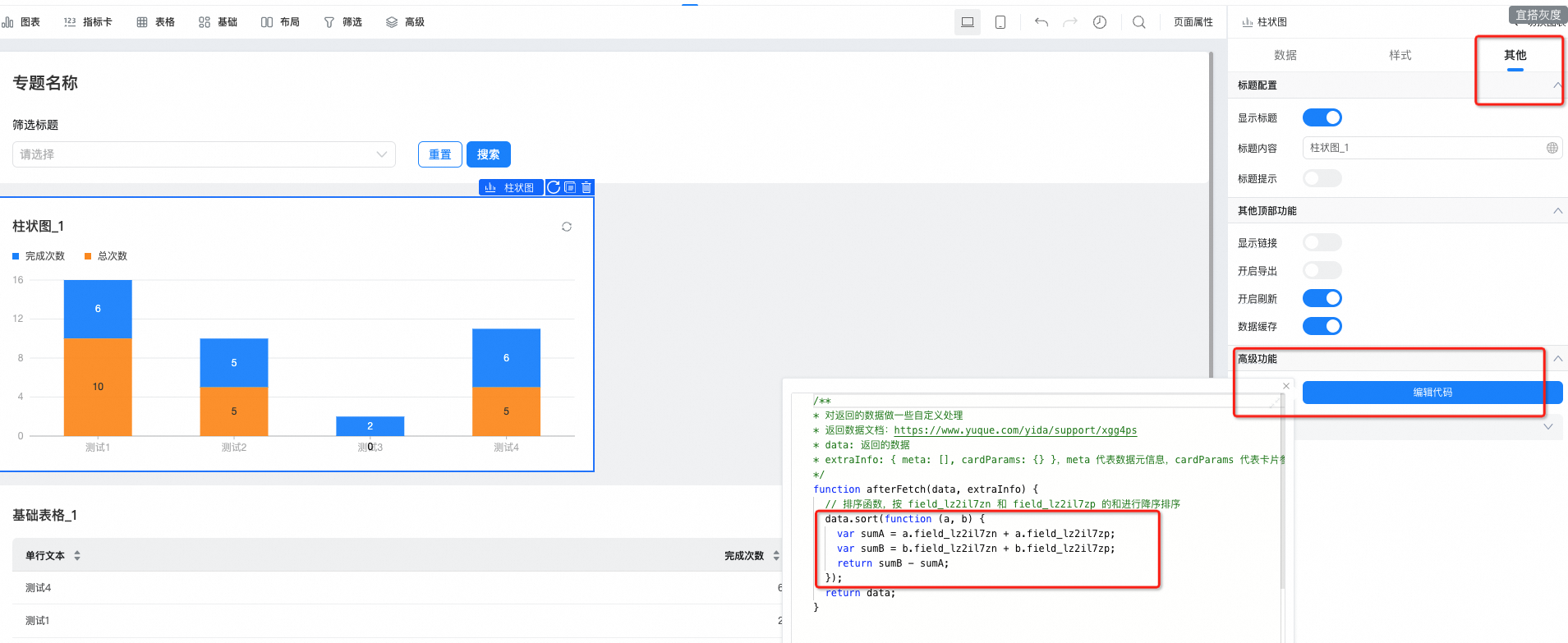The height and width of the screenshot is (643, 1568).
Task: Click the orange bar segment labeled 10
Action: 98,387
